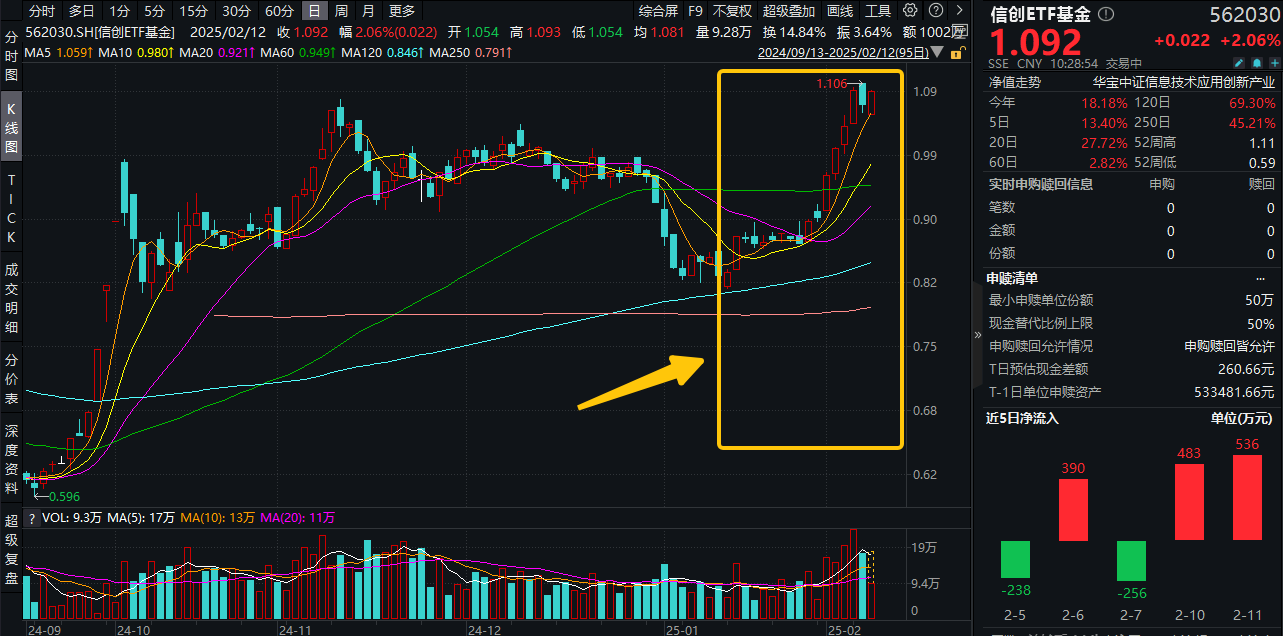Open the 更多 period dropdown

pyautogui.click(x=402, y=11)
